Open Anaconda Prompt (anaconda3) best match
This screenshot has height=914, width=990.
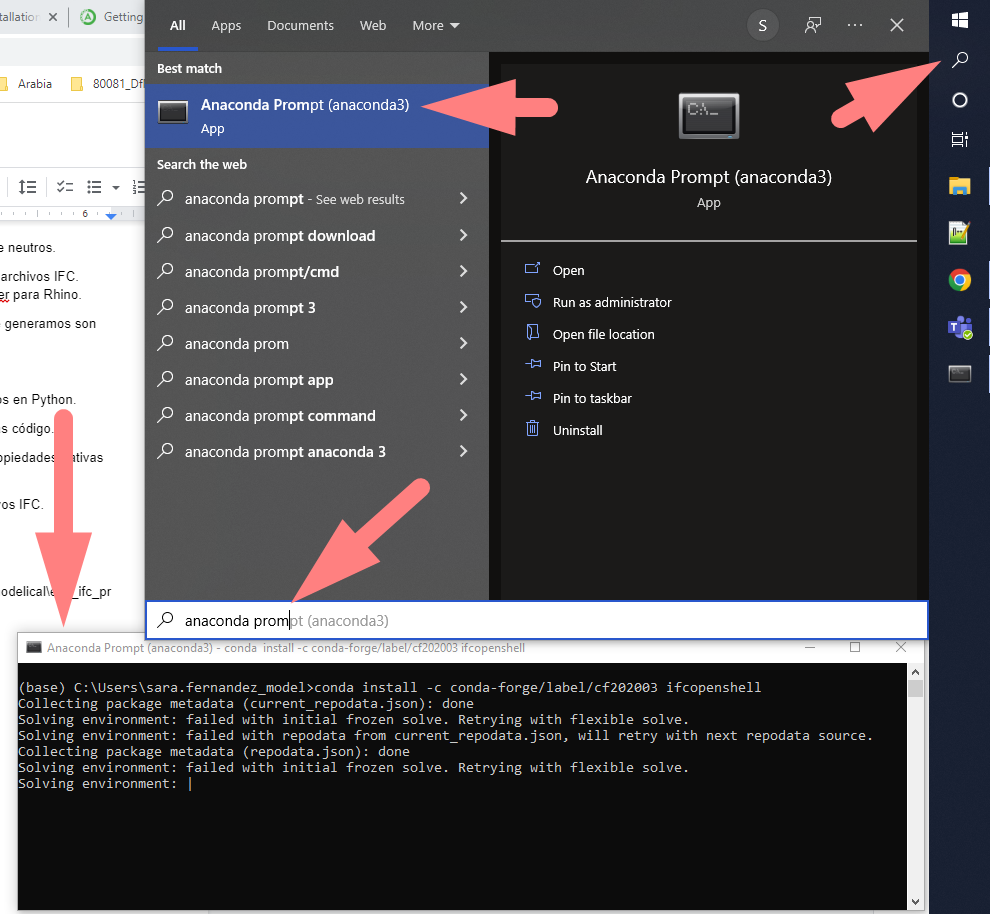point(317,116)
